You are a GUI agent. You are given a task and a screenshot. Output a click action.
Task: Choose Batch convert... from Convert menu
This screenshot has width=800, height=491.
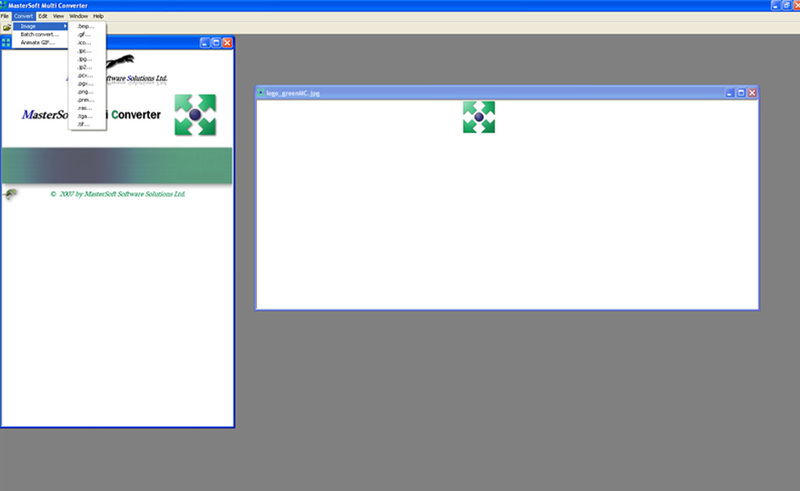pyautogui.click(x=40, y=34)
